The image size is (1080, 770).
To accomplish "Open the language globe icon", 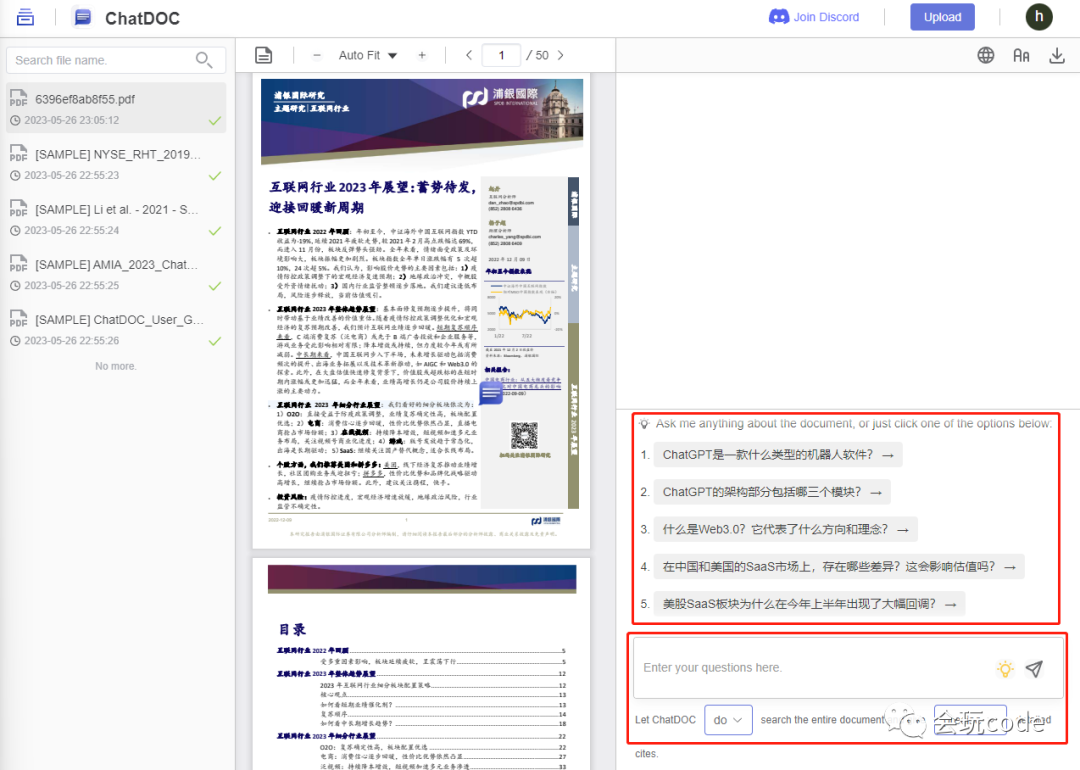I will pyautogui.click(x=985, y=55).
